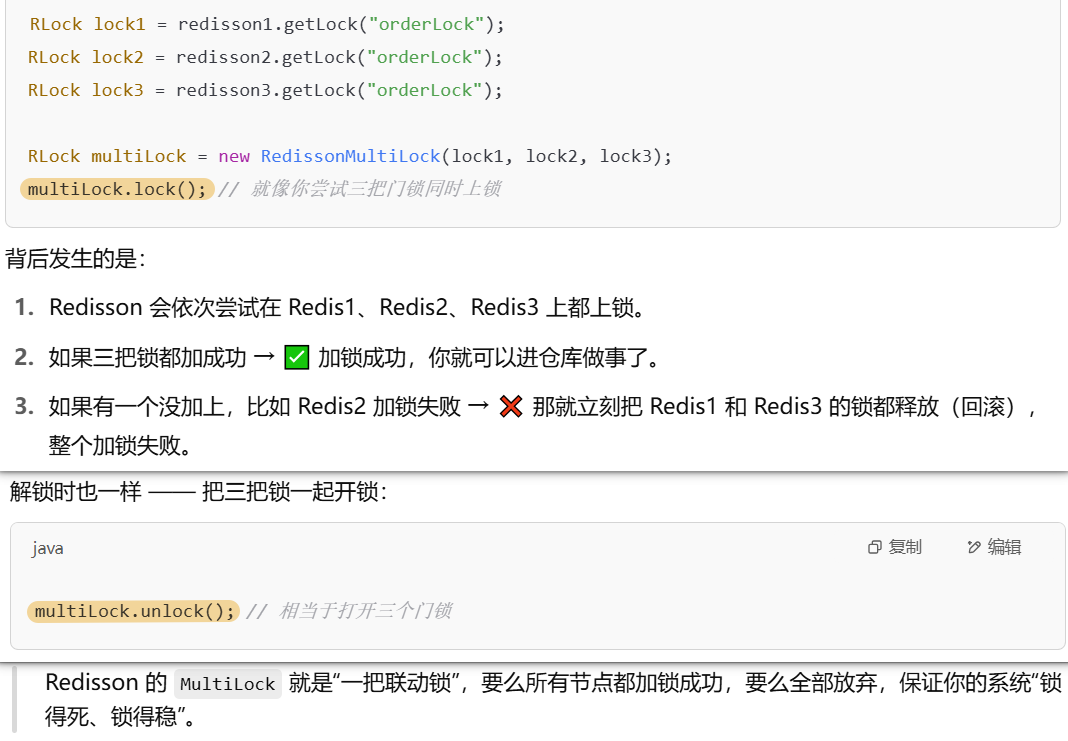The width and height of the screenshot is (1068, 741).
Task: Click highlighted multiLock.lock(); code
Action: (x=117, y=189)
